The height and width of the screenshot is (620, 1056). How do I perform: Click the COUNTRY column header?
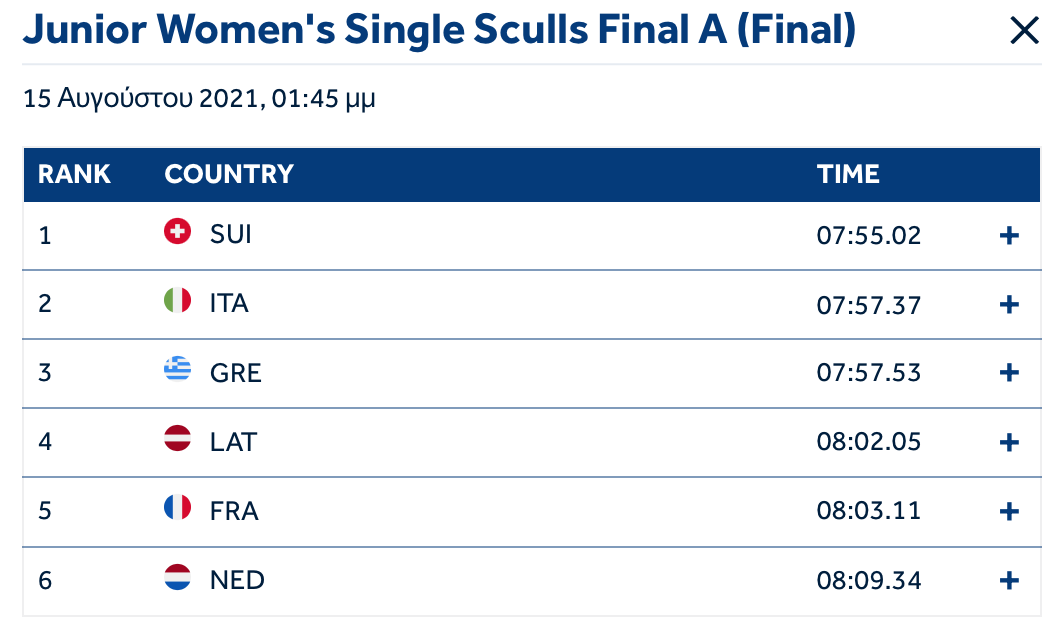(229, 174)
